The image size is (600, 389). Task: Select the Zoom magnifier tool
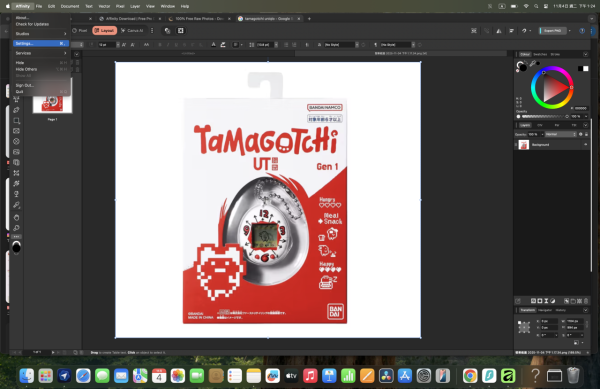click(16, 228)
